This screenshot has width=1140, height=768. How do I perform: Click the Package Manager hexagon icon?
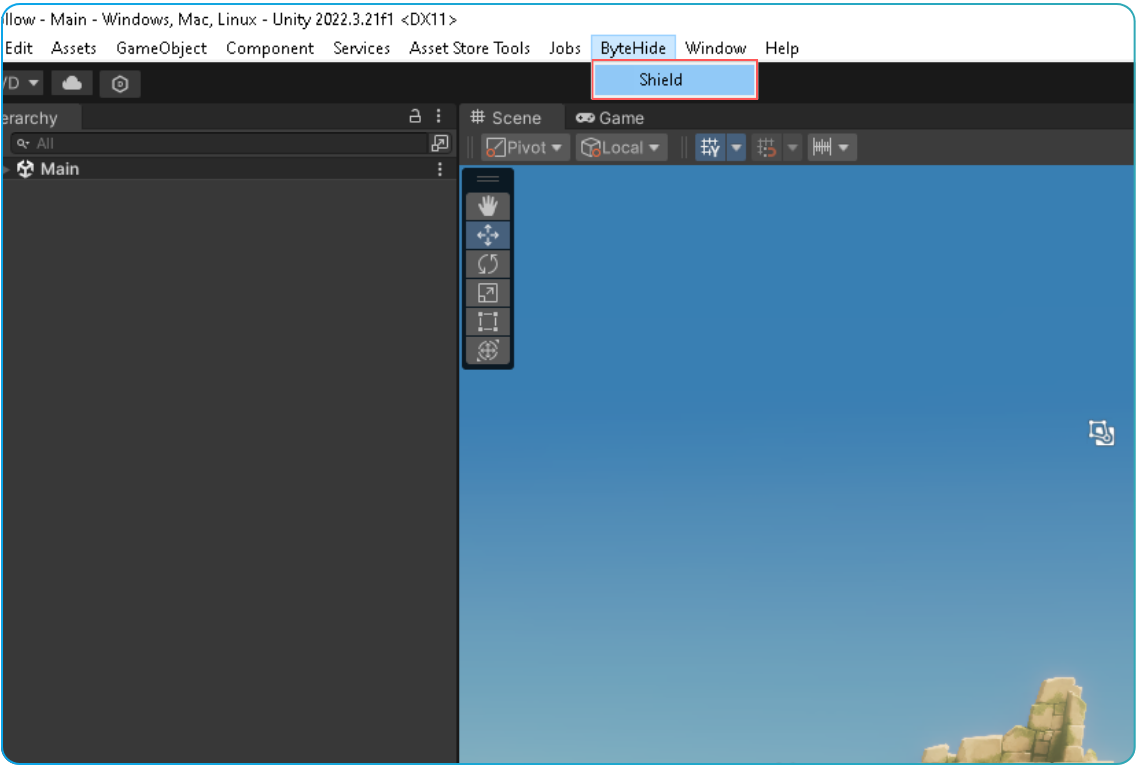120,84
